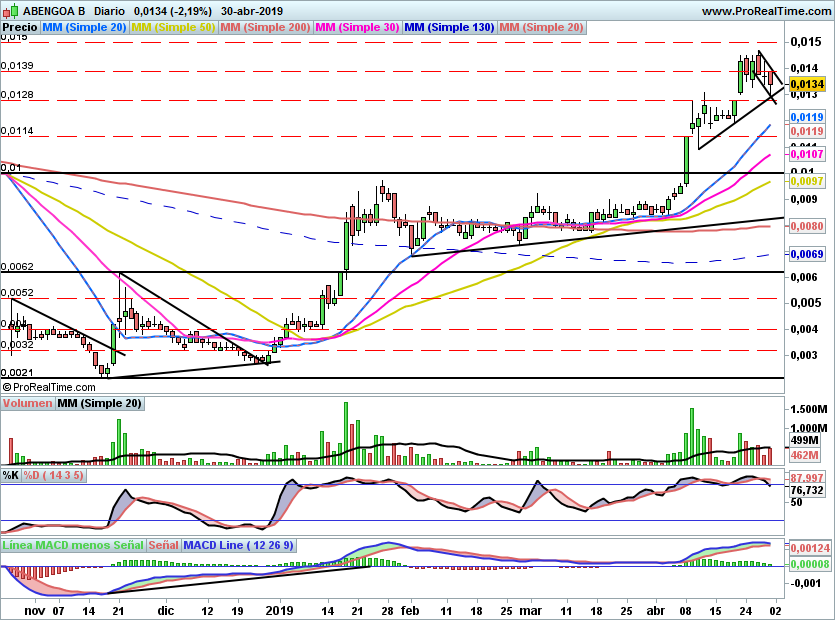Select the MM (Simple 130) label
Viewport: 835px width, 620px height.
pos(449,27)
